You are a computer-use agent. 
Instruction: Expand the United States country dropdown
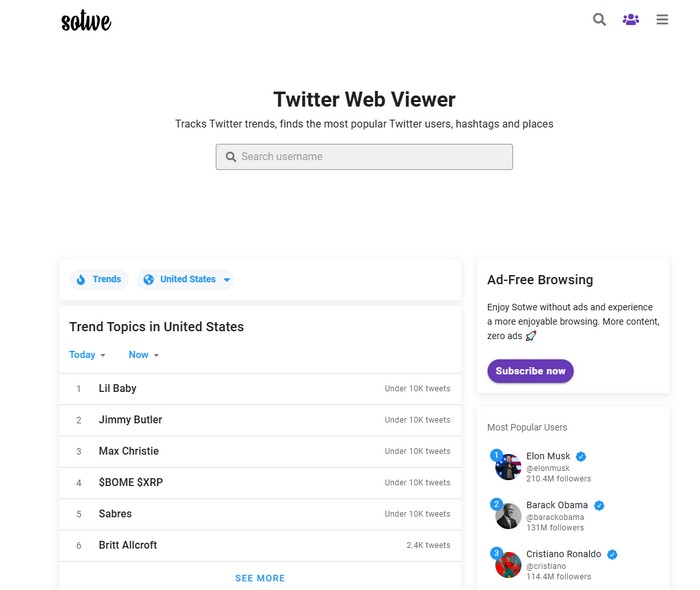pyautogui.click(x=186, y=279)
